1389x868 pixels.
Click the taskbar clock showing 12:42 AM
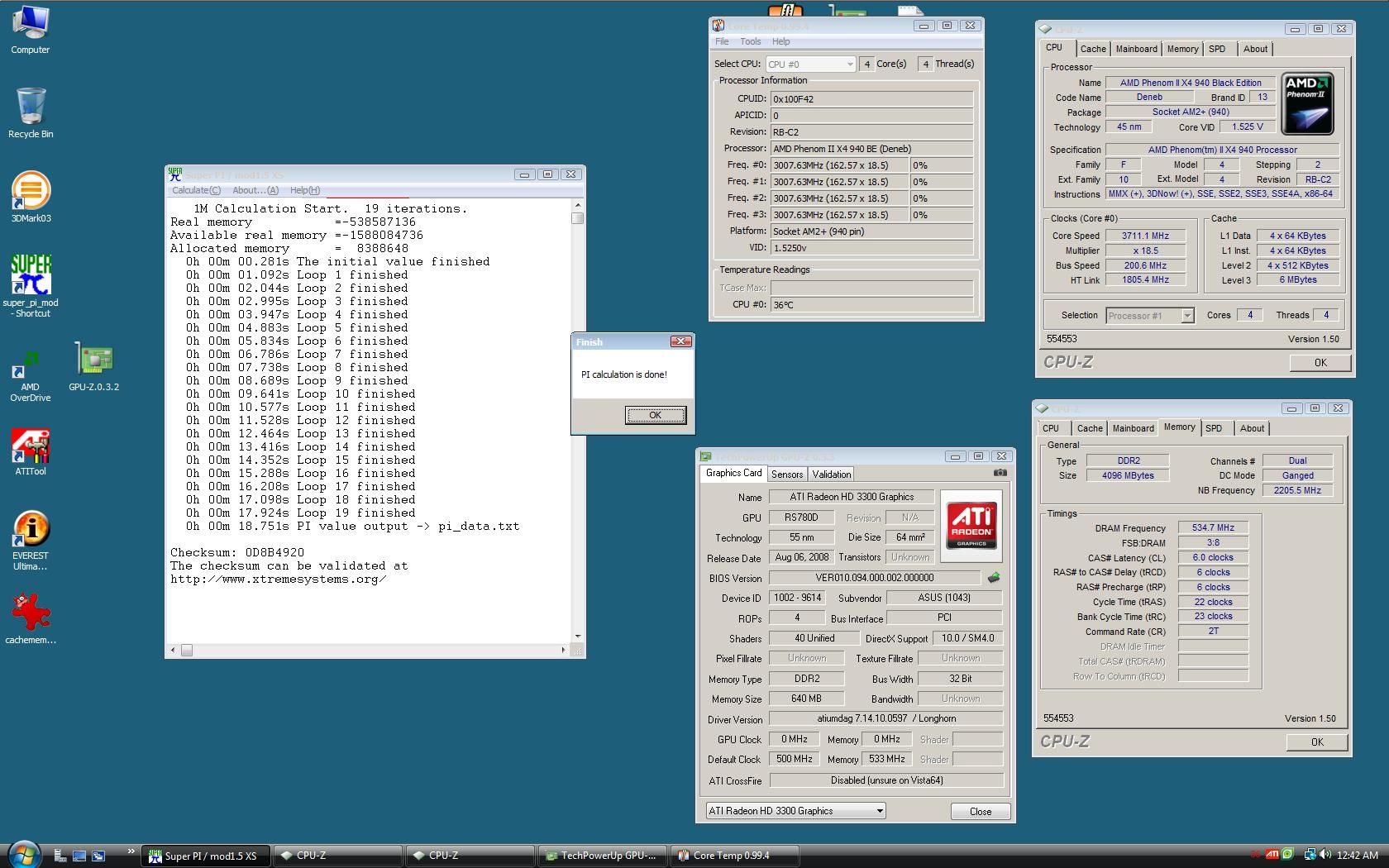1357,856
